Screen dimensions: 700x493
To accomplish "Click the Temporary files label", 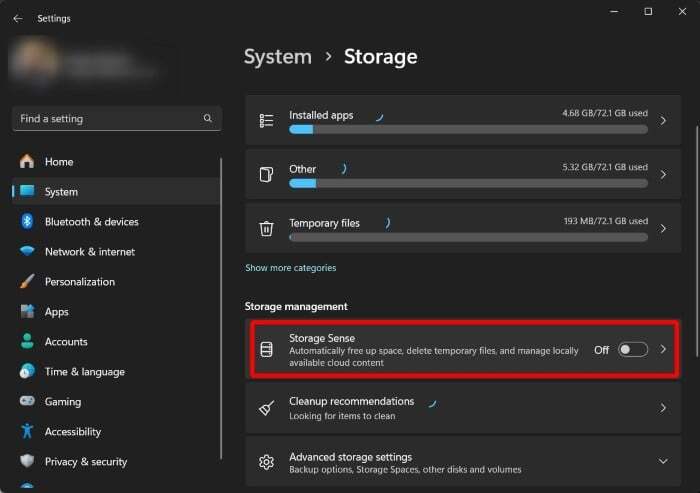I will click(x=324, y=223).
